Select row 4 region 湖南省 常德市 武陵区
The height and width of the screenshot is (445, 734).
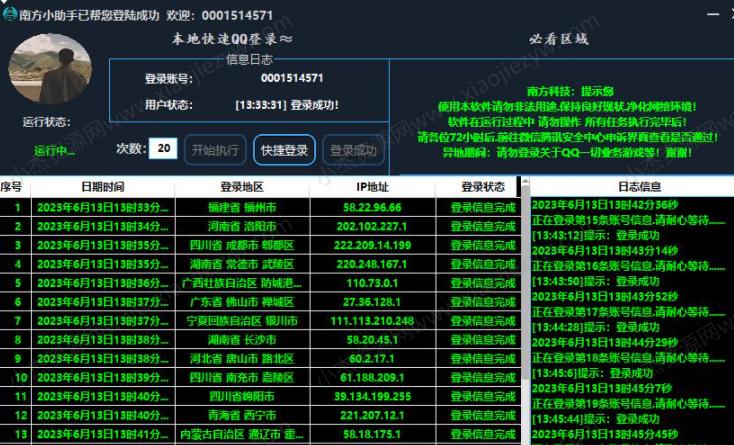point(242,264)
